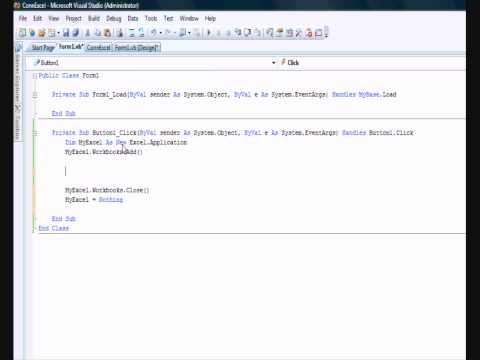
Task: Open the Tools menu
Action: pyautogui.click(x=151, y=19)
